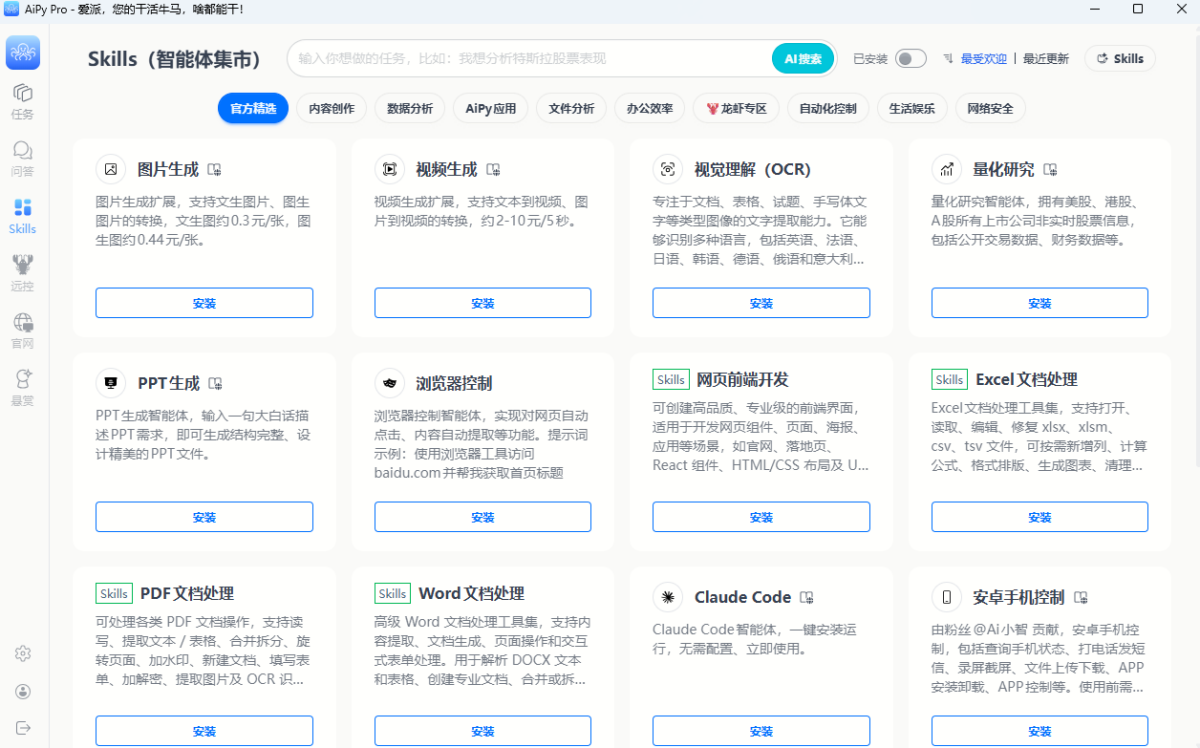Click the small icon beside 图片生成 title
The width and height of the screenshot is (1200, 748).
point(215,170)
